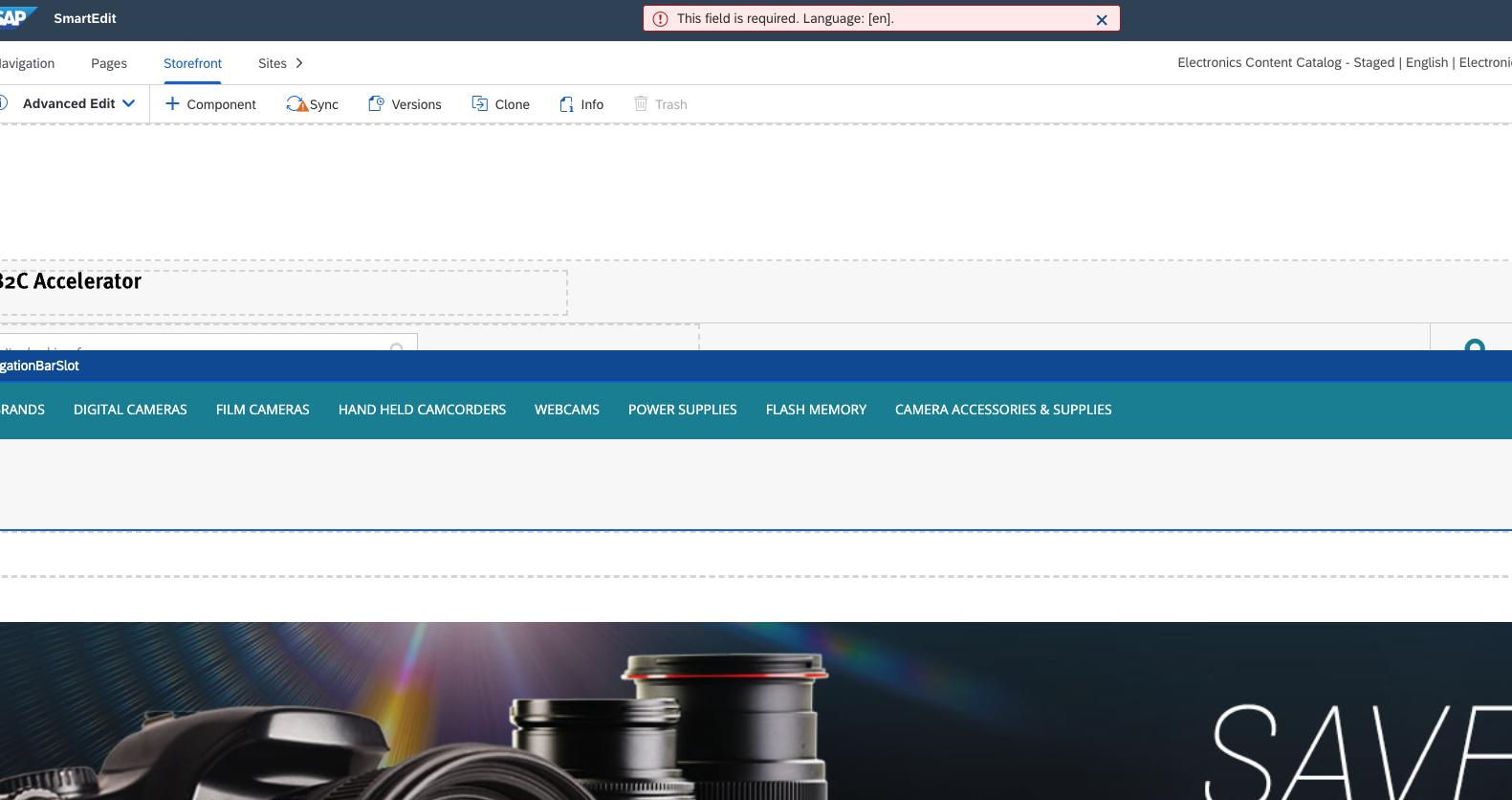Open the Digital Cameras category
The height and width of the screenshot is (800, 1512).
coord(130,410)
